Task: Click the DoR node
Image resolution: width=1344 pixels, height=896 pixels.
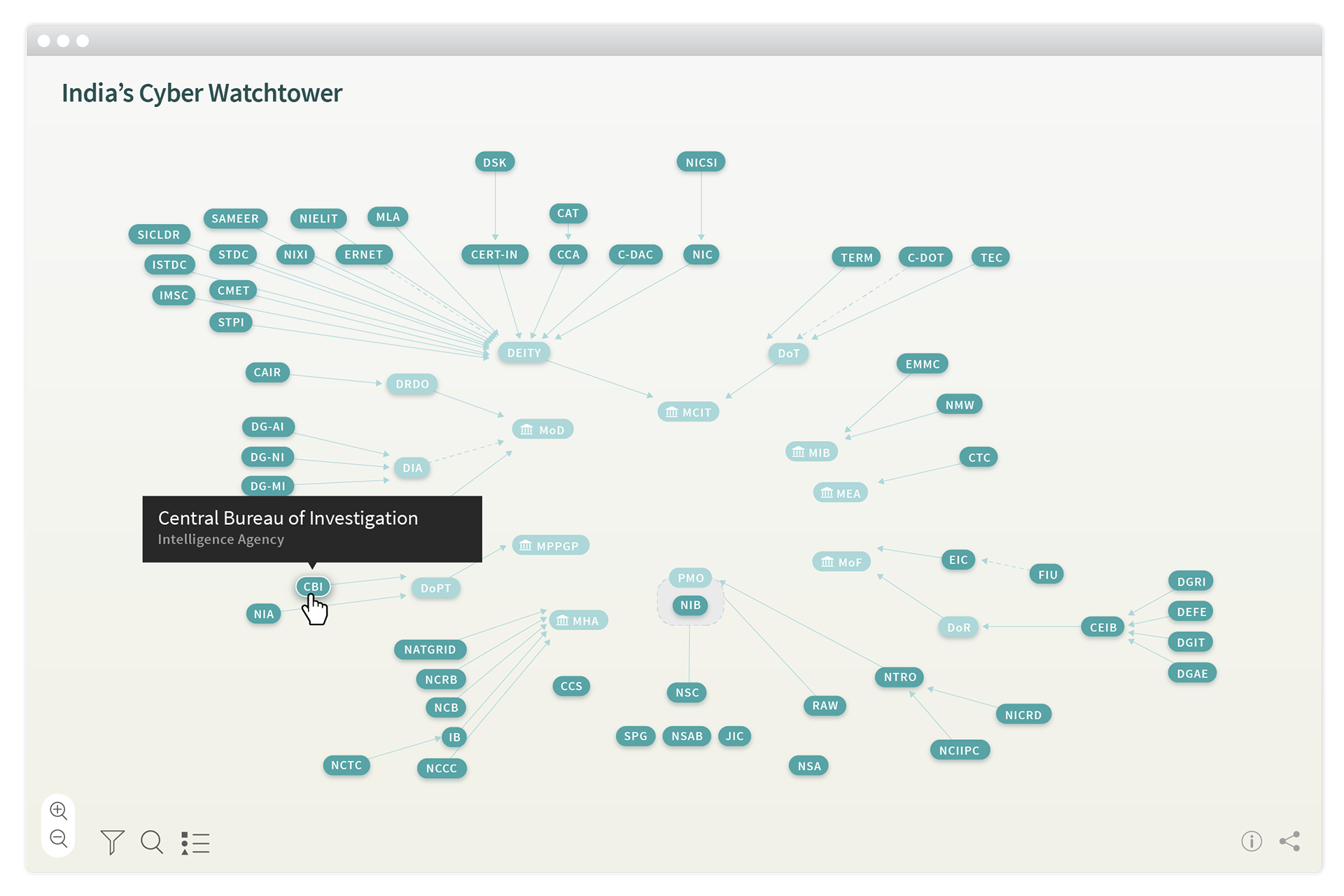Action: pyautogui.click(x=959, y=627)
